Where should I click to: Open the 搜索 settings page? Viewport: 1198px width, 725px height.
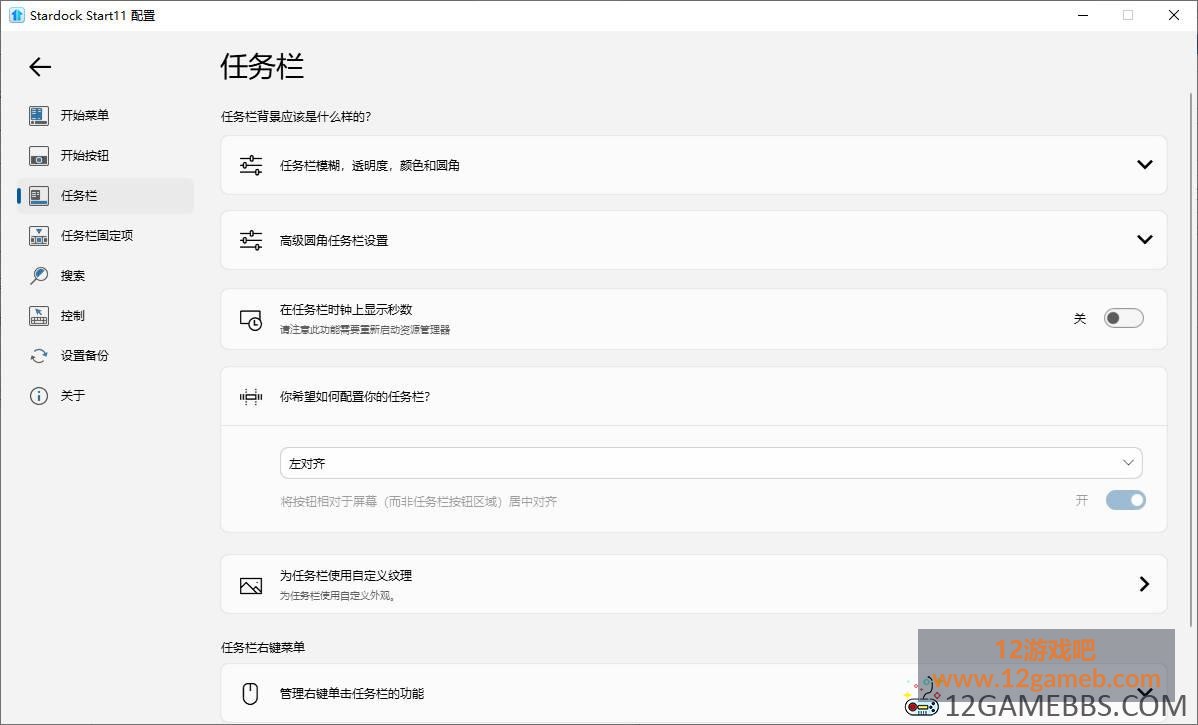[105, 276]
